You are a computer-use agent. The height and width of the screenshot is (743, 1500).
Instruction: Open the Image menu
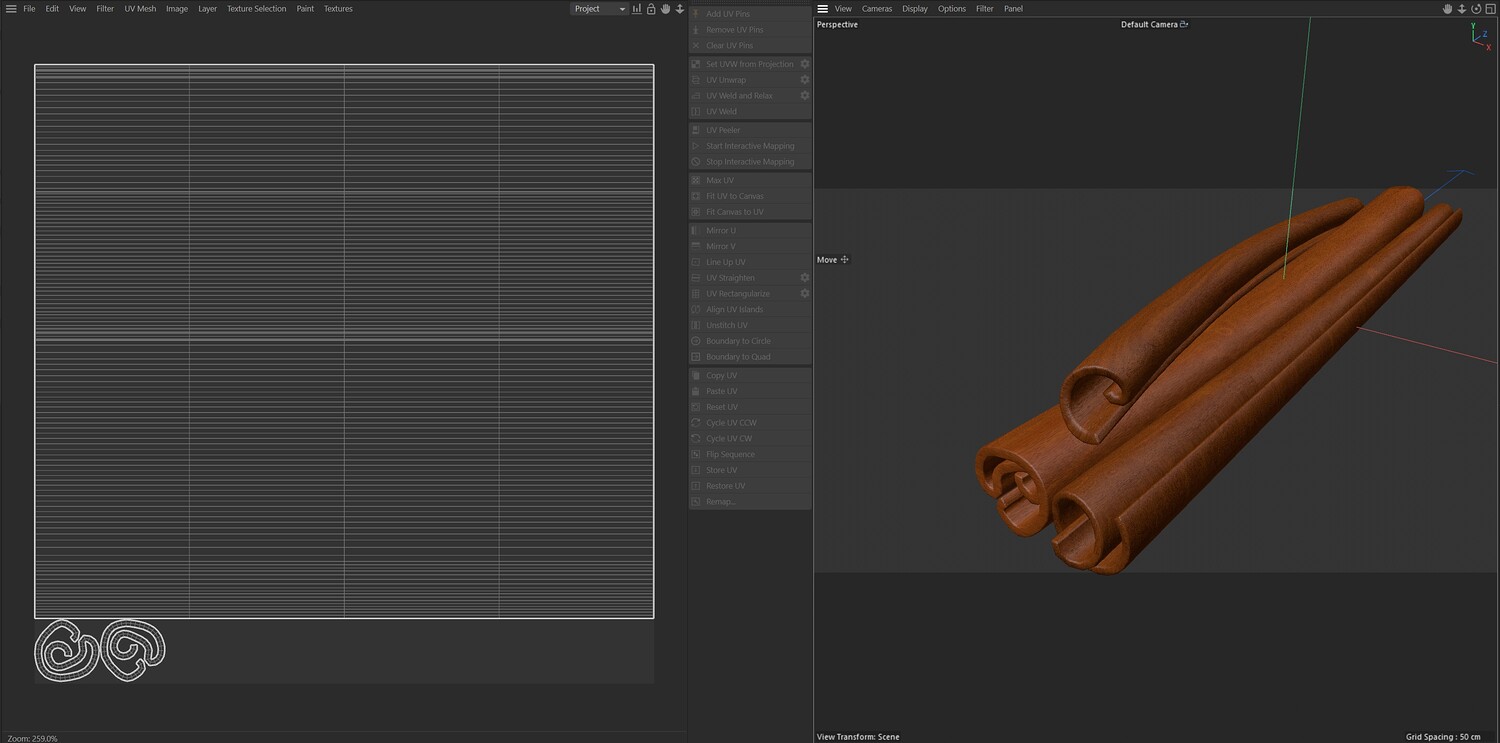coord(177,9)
